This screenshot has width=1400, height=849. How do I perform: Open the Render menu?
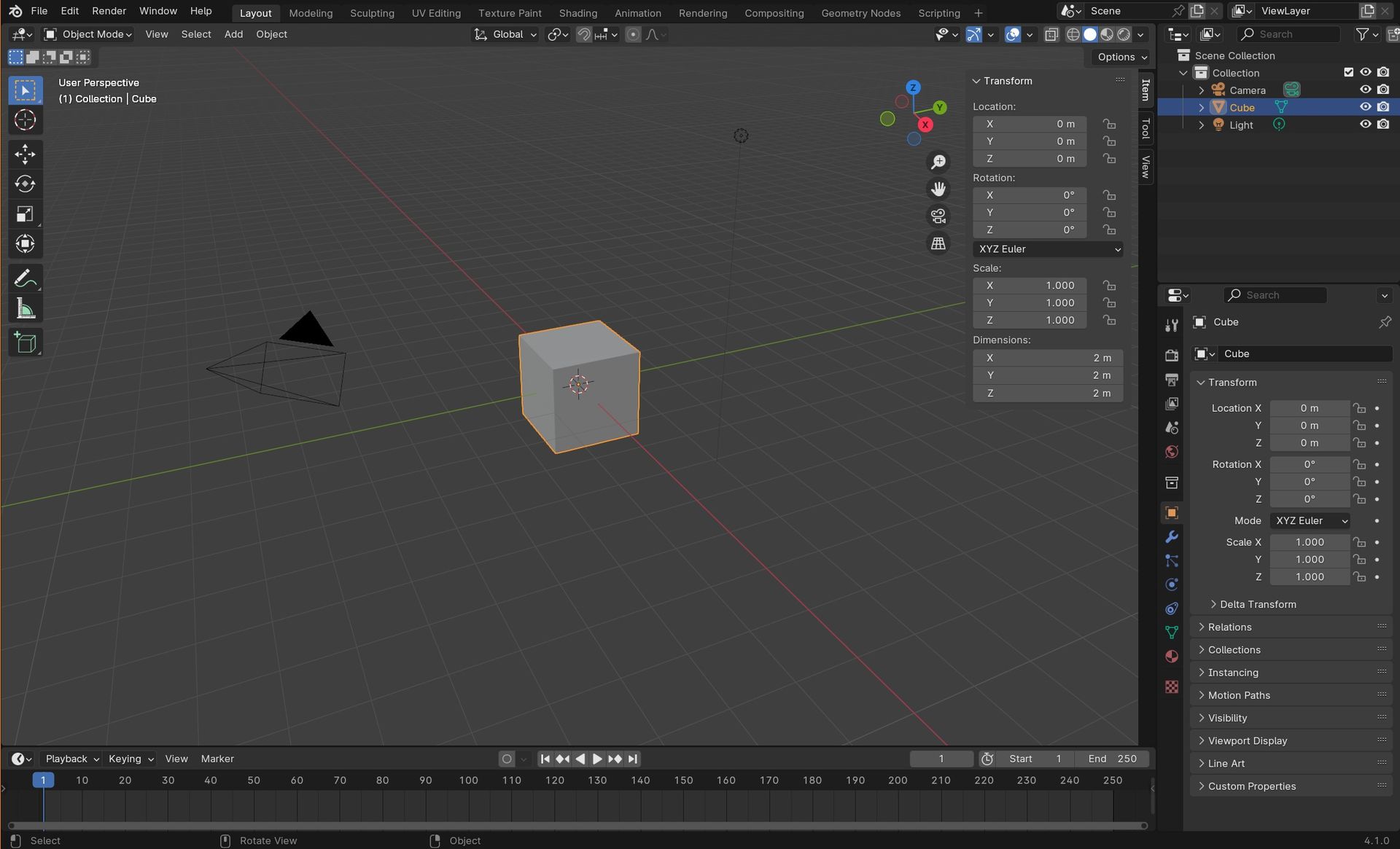coord(109,11)
